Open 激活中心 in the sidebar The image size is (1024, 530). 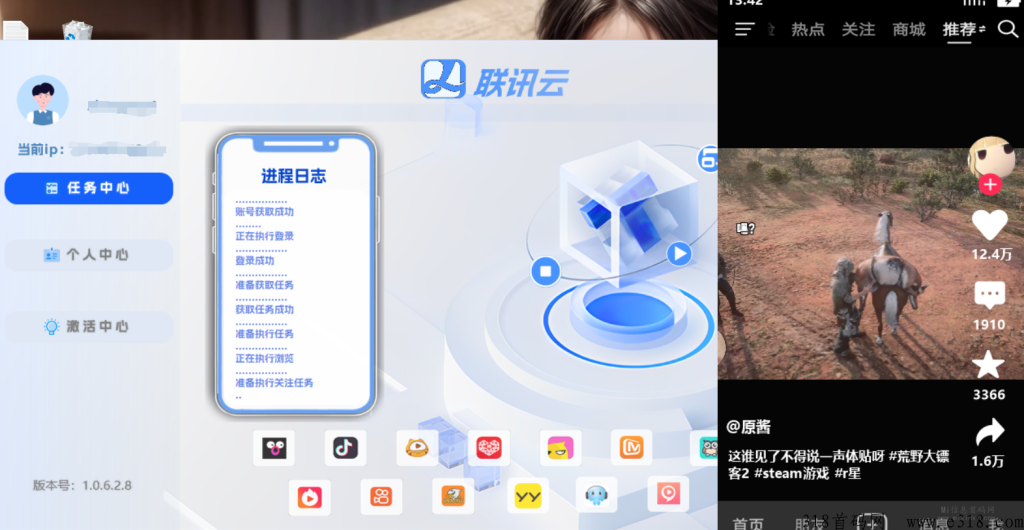(89, 327)
